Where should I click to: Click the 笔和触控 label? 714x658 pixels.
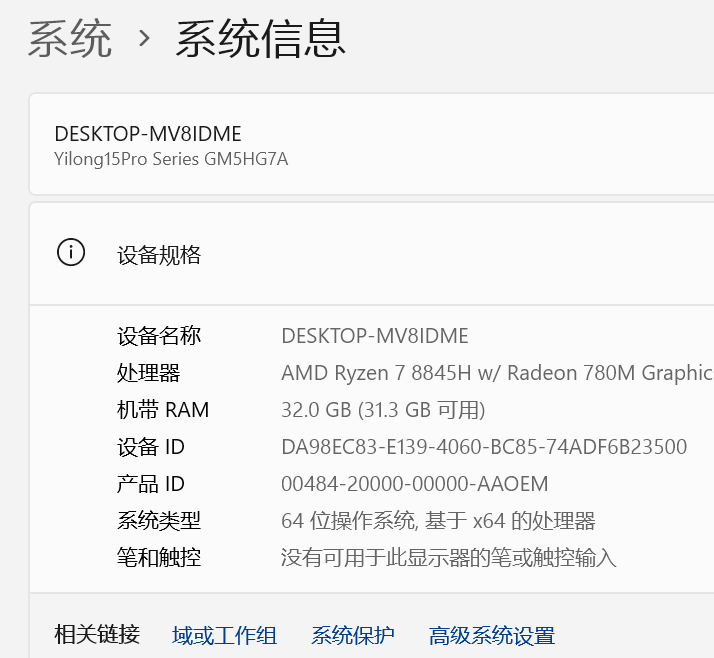pyautogui.click(x=159, y=557)
